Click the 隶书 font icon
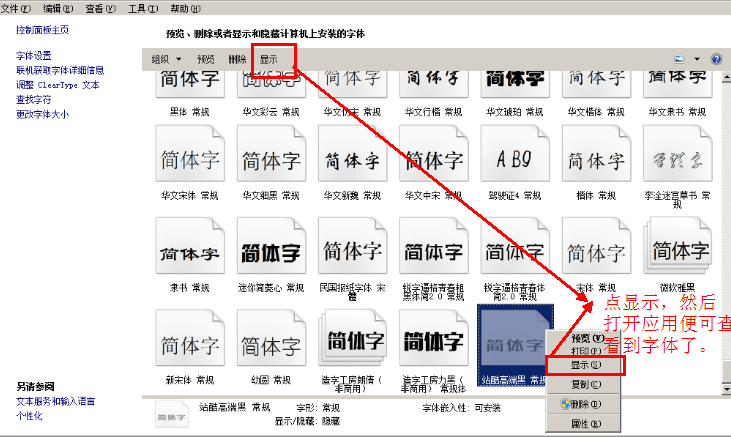Image resolution: width=731 pixels, height=437 pixels. click(188, 251)
